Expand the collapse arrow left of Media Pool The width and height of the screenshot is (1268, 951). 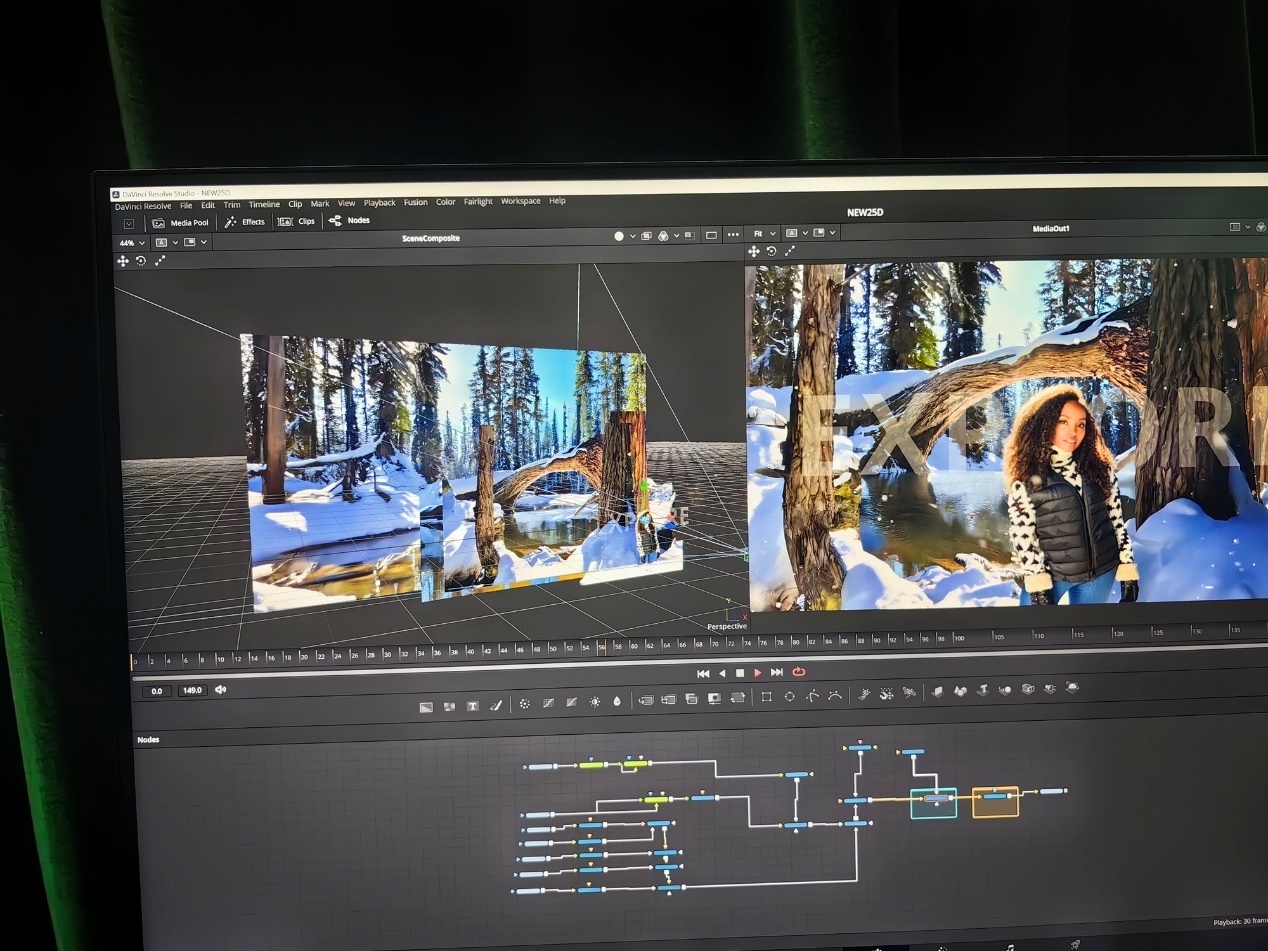(129, 224)
